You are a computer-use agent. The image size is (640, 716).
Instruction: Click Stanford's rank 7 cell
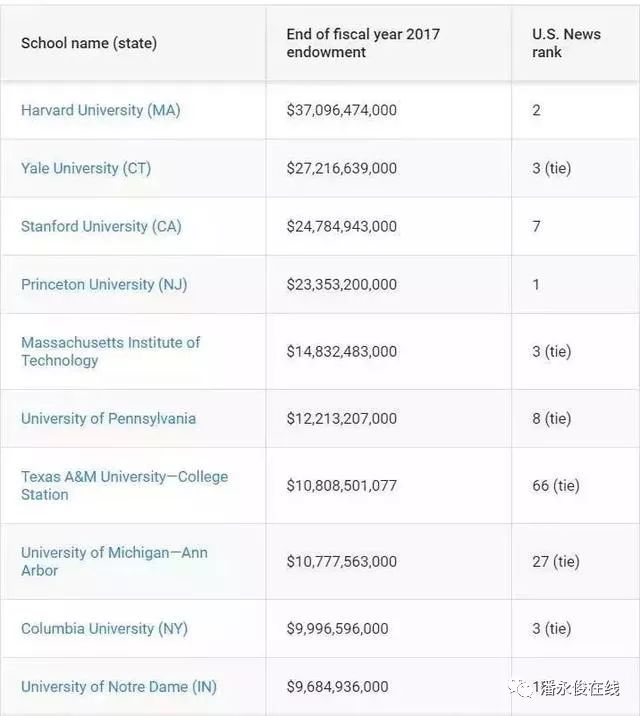[536, 226]
